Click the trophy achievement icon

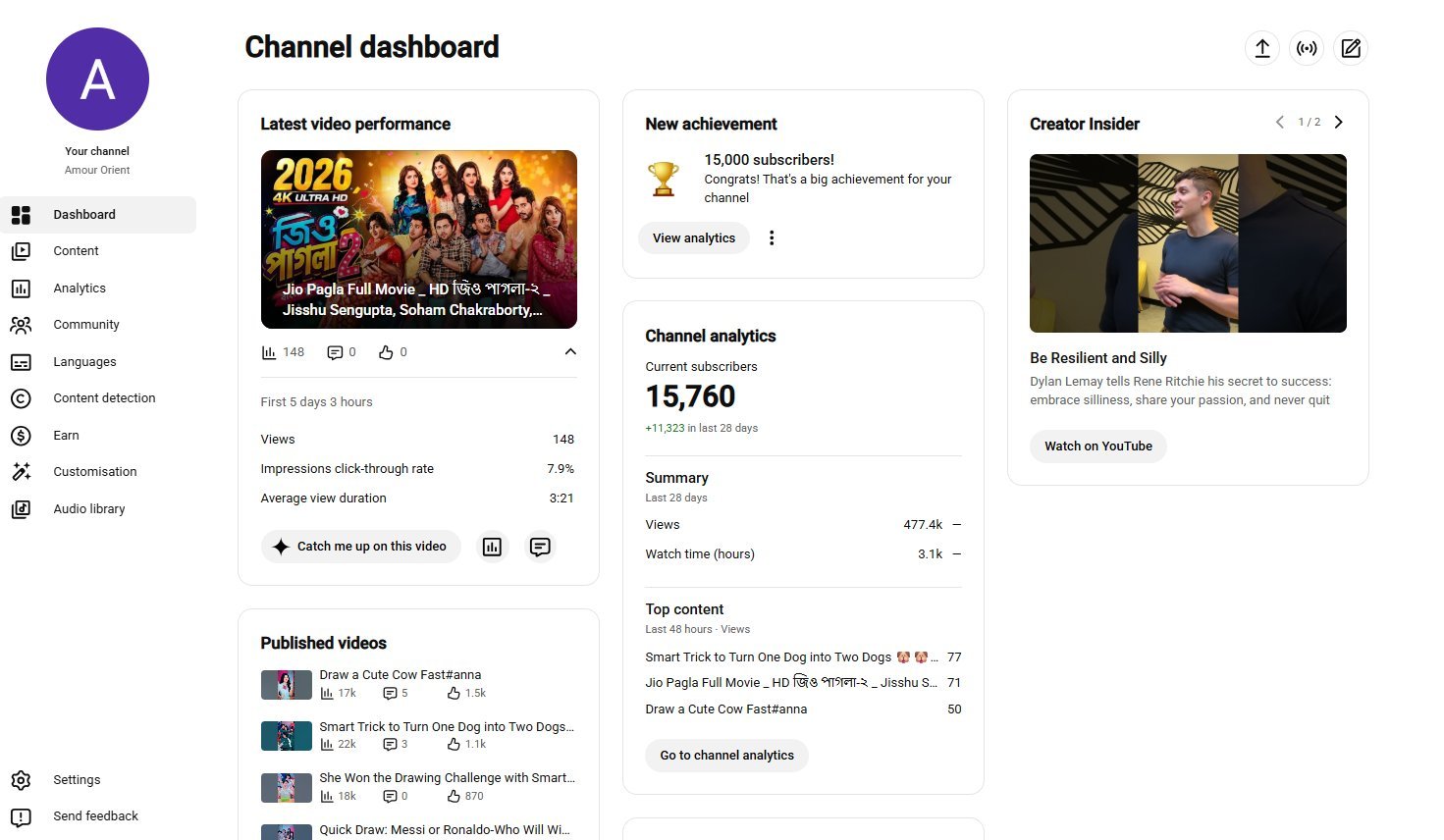click(x=664, y=179)
